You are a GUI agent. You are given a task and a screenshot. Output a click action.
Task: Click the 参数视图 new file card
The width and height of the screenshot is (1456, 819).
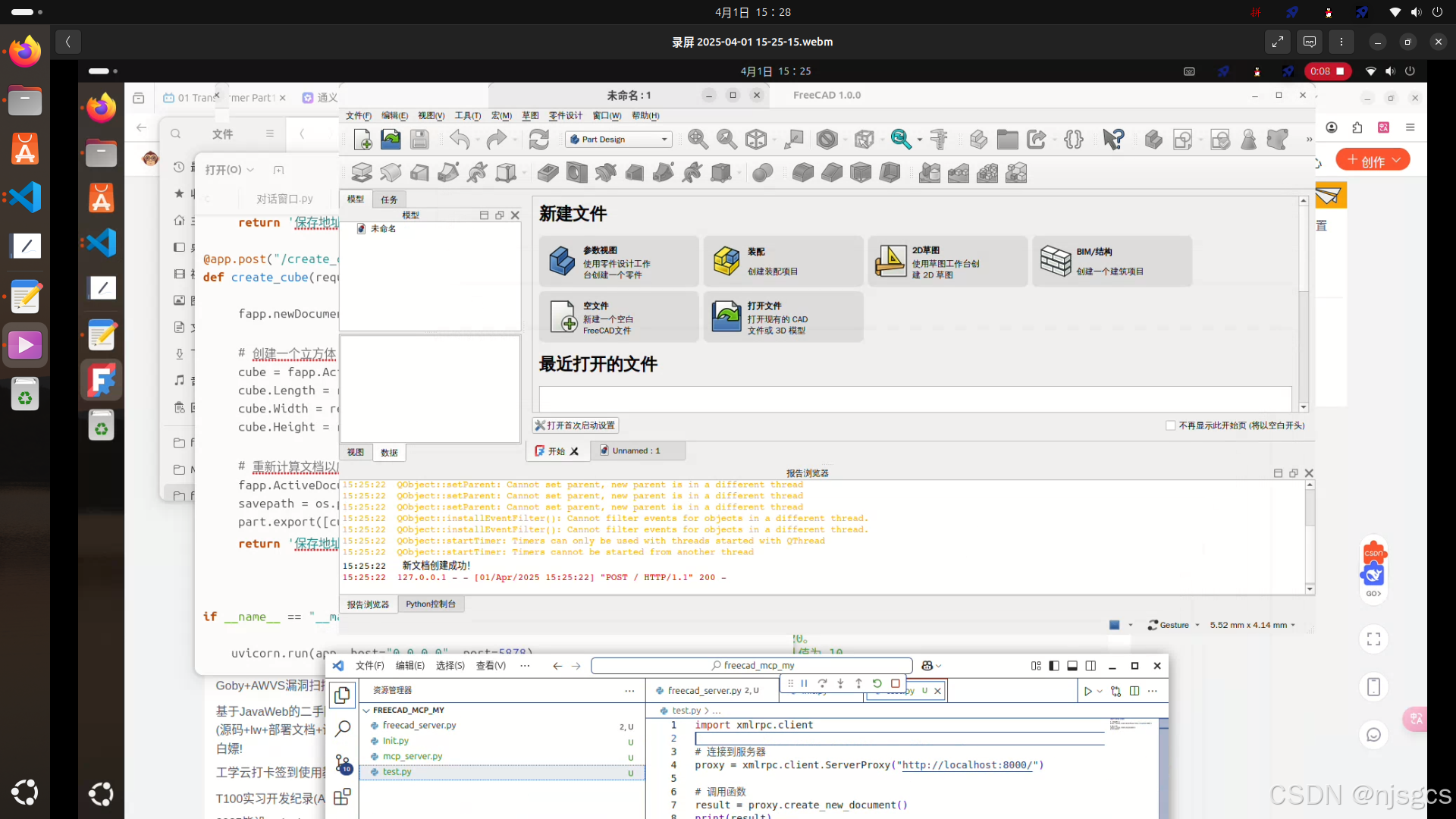click(618, 262)
